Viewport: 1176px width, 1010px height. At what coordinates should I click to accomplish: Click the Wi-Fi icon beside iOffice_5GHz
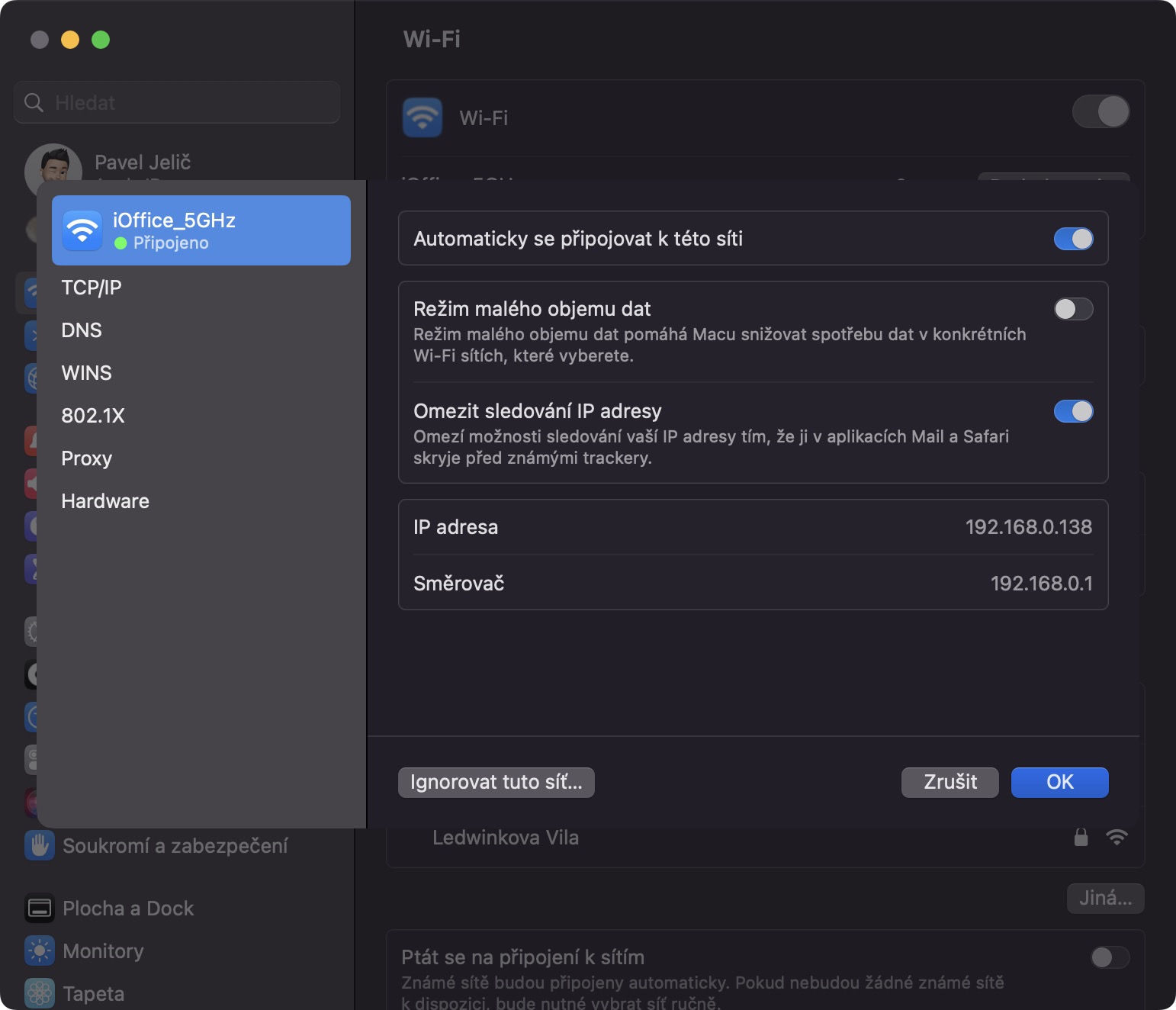(x=82, y=230)
